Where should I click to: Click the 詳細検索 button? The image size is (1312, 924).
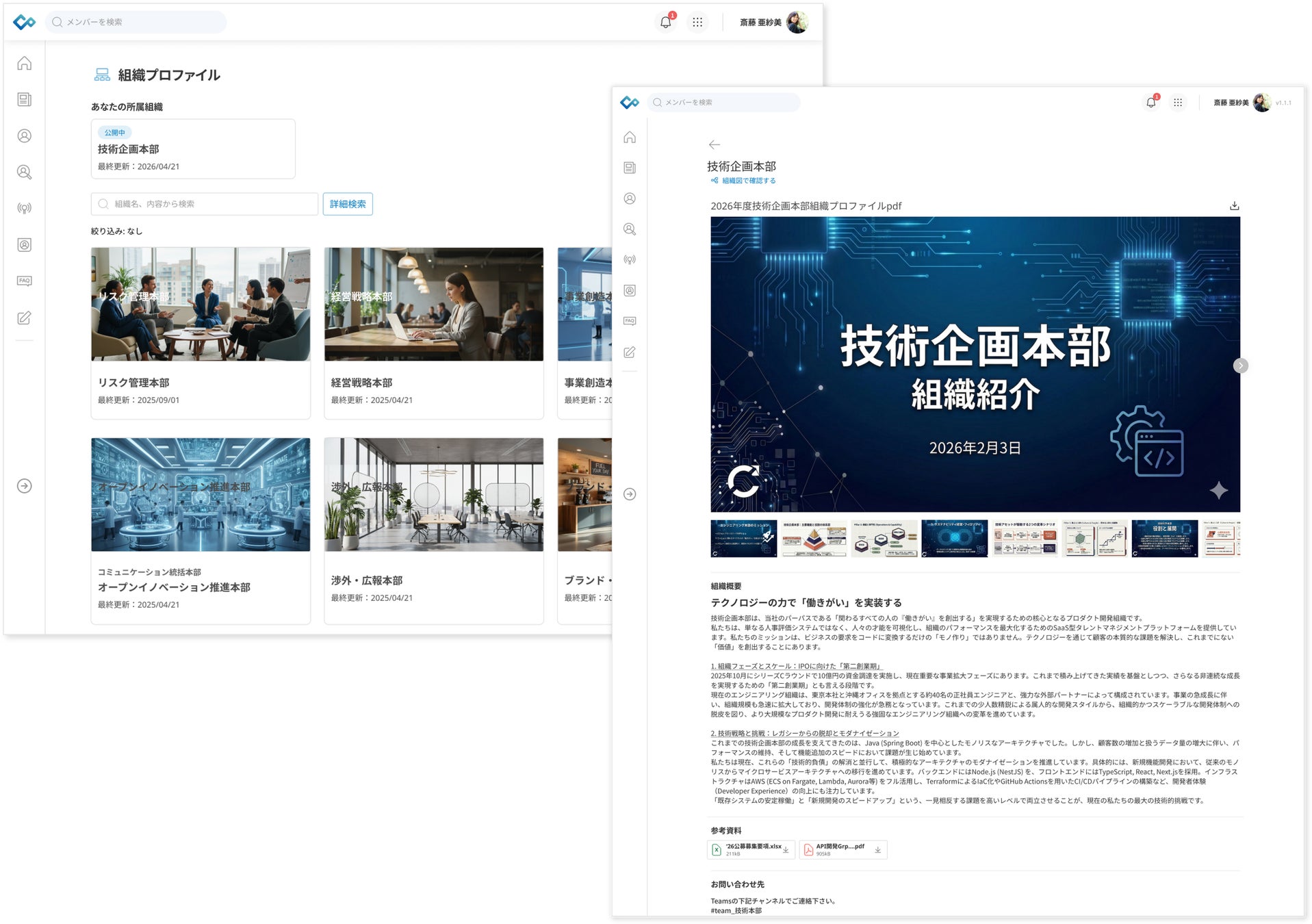(348, 204)
